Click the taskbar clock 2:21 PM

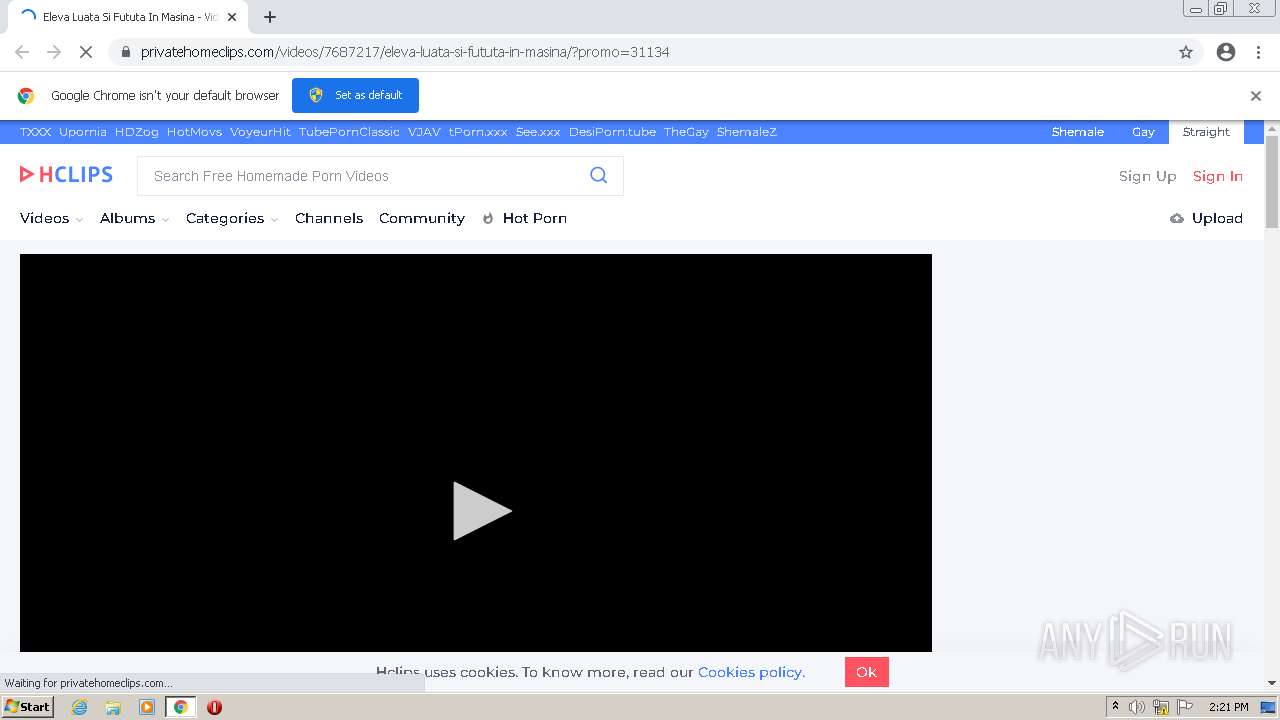click(x=1229, y=707)
